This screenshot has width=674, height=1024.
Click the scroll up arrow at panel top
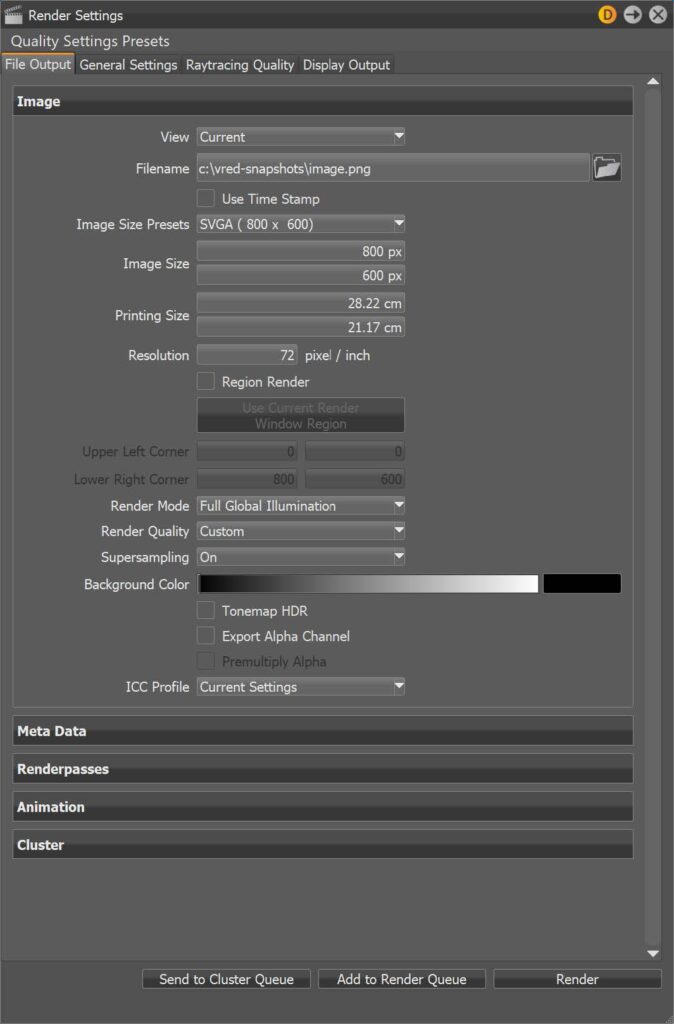click(653, 82)
